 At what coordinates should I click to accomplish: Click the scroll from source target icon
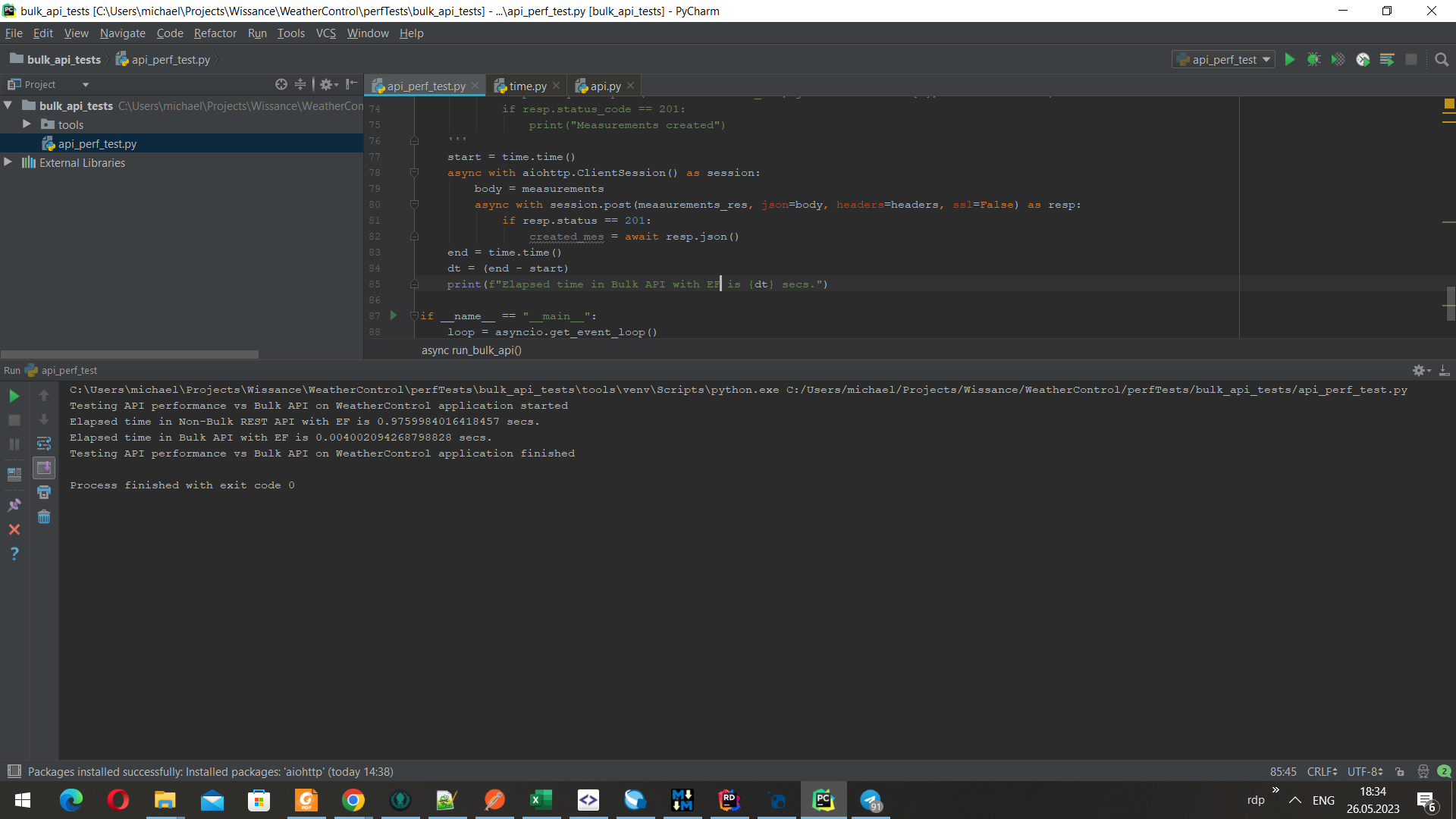click(x=281, y=84)
